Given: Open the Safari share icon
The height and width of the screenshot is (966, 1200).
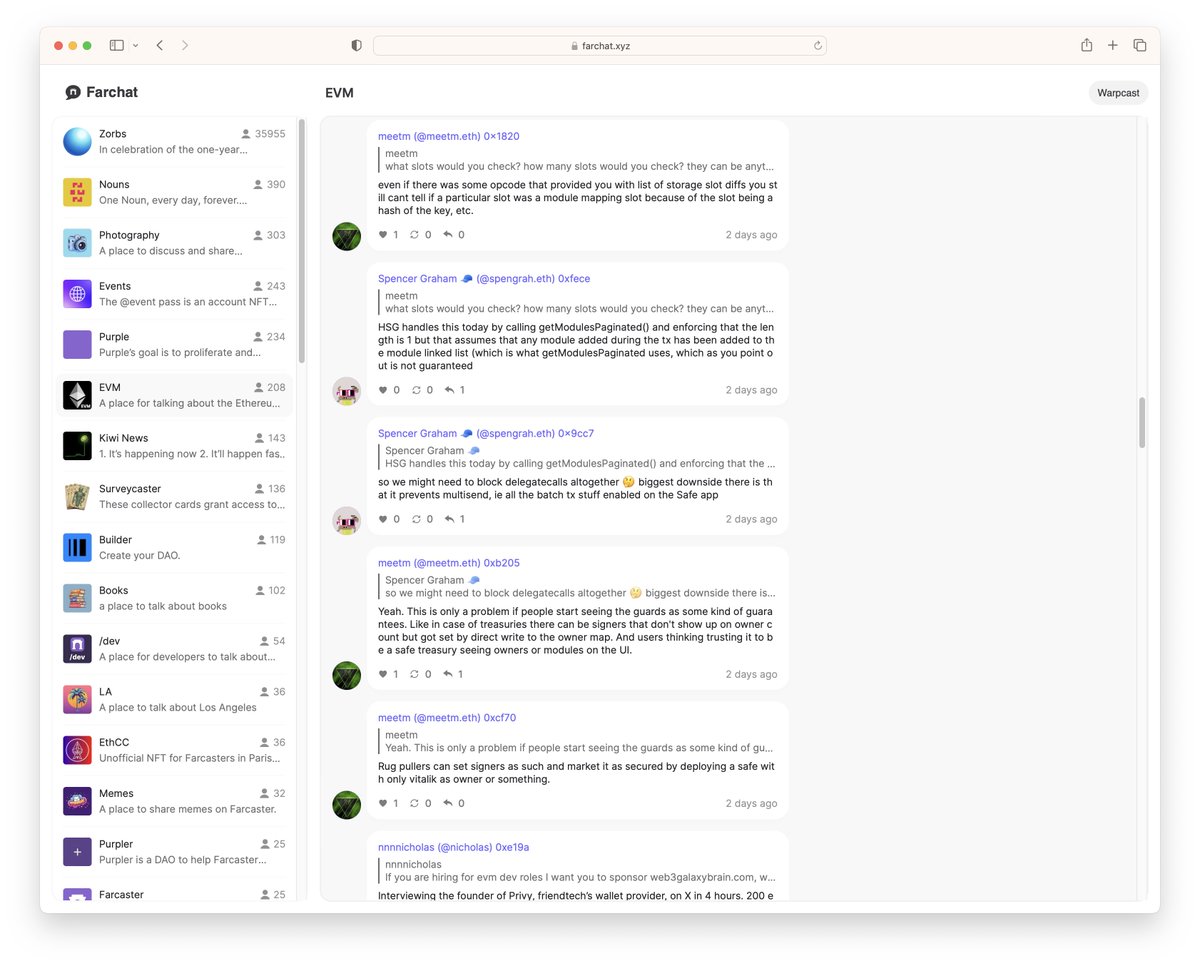Looking at the screenshot, I should point(1087,45).
